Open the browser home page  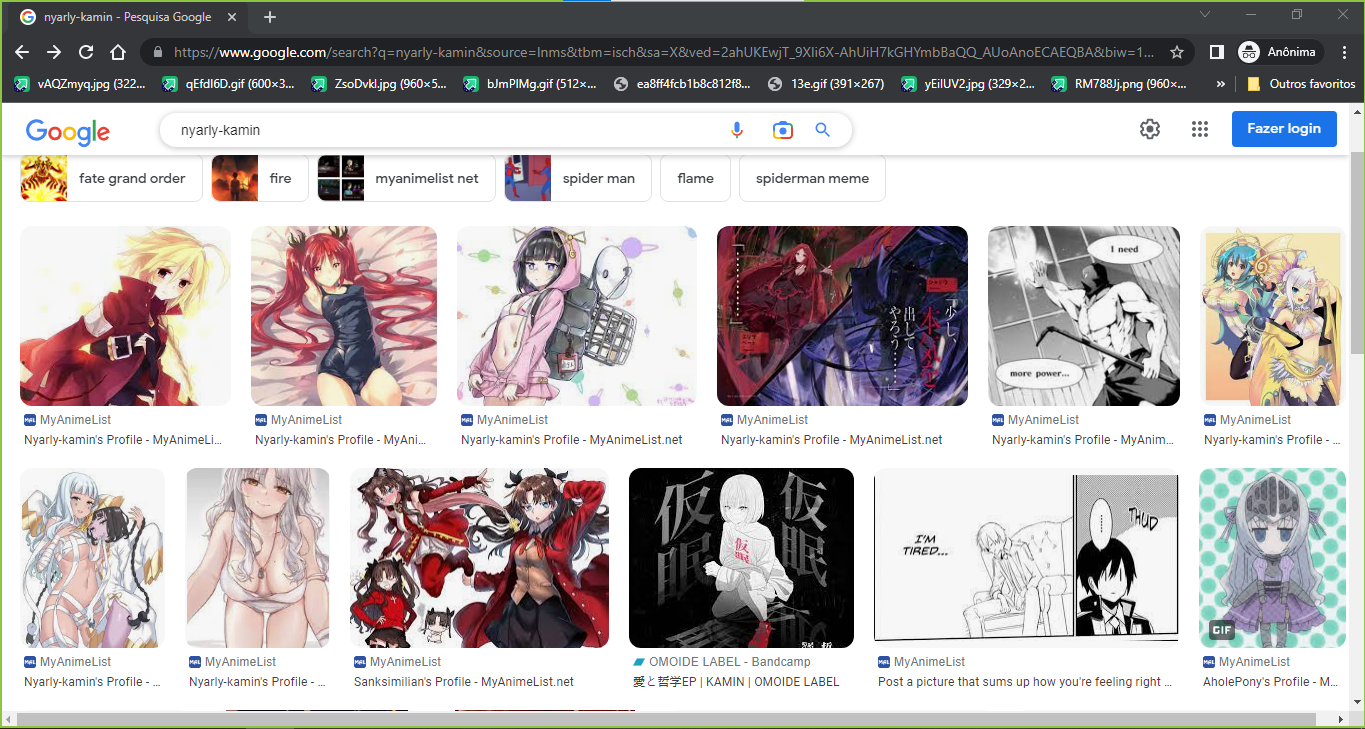(118, 52)
